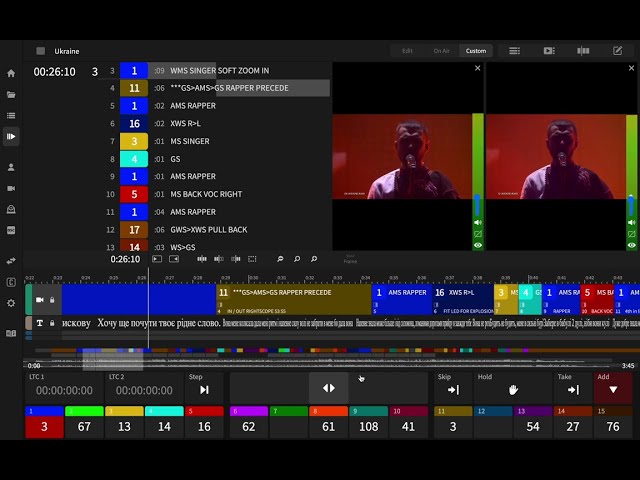The height and width of the screenshot is (480, 640).
Task: Click the boxed C sidebar icon
Action: pos(11,282)
